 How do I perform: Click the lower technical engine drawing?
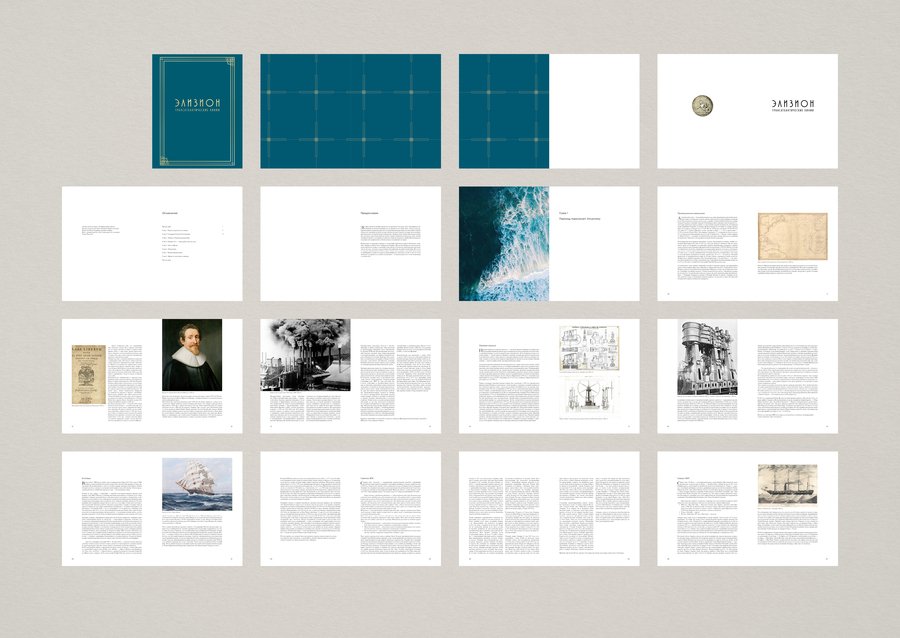click(589, 395)
